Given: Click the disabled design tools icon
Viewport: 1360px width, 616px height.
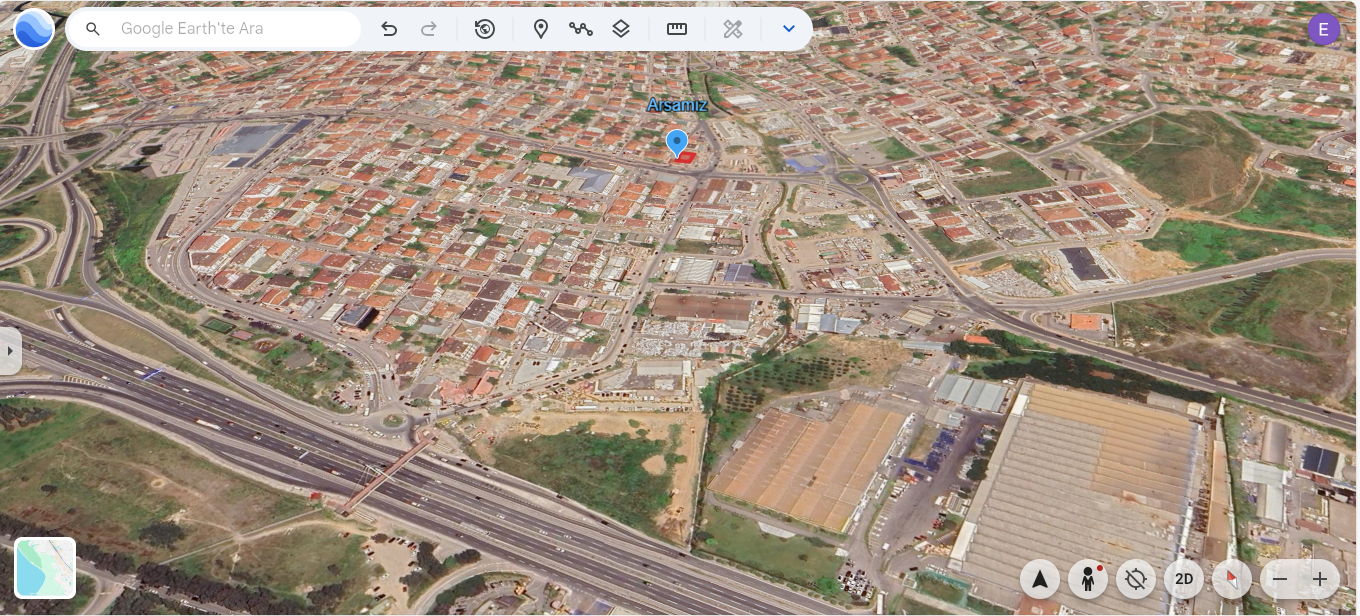Looking at the screenshot, I should point(733,29).
